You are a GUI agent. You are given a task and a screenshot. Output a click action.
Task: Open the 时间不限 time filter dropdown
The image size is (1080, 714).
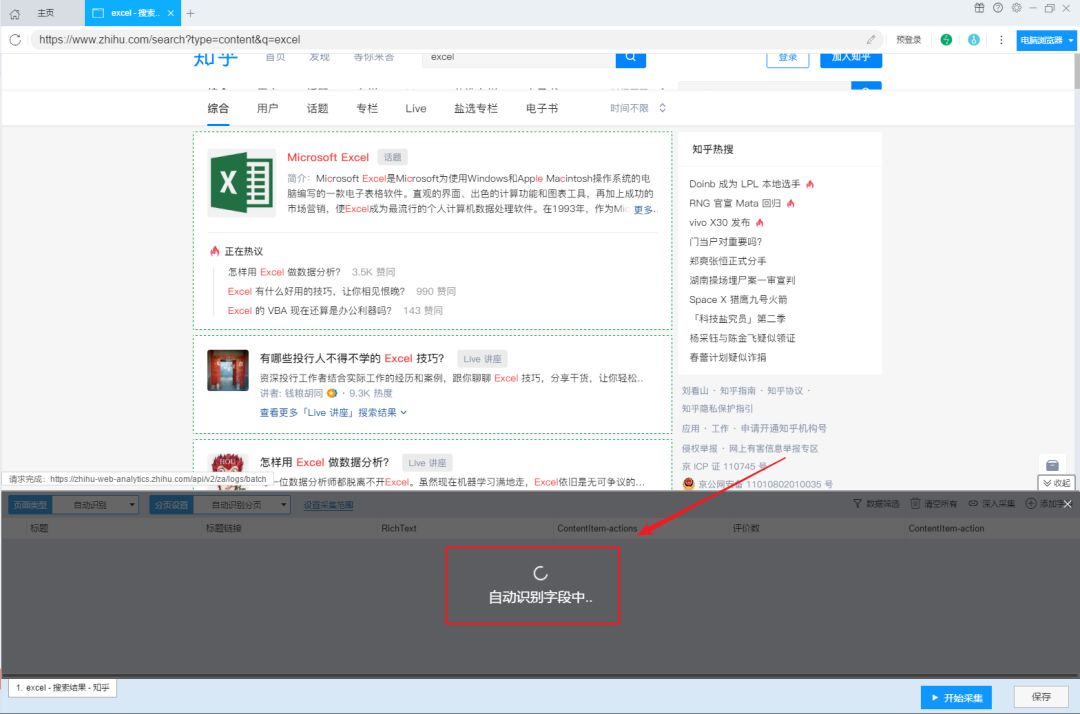point(638,108)
